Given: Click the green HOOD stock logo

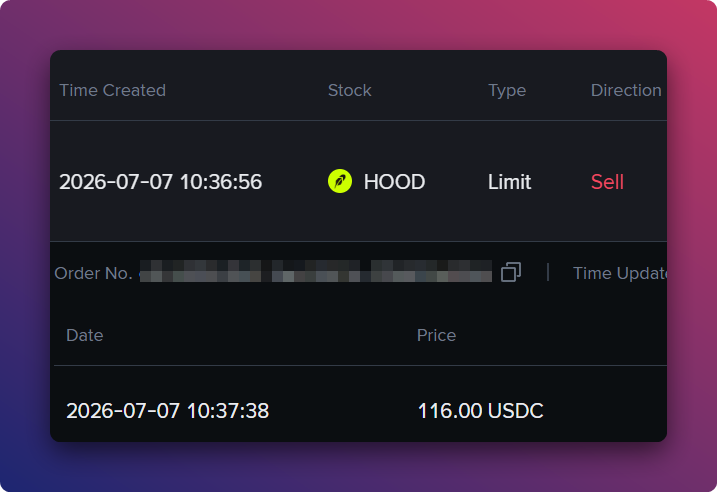Looking at the screenshot, I should pos(340,181).
